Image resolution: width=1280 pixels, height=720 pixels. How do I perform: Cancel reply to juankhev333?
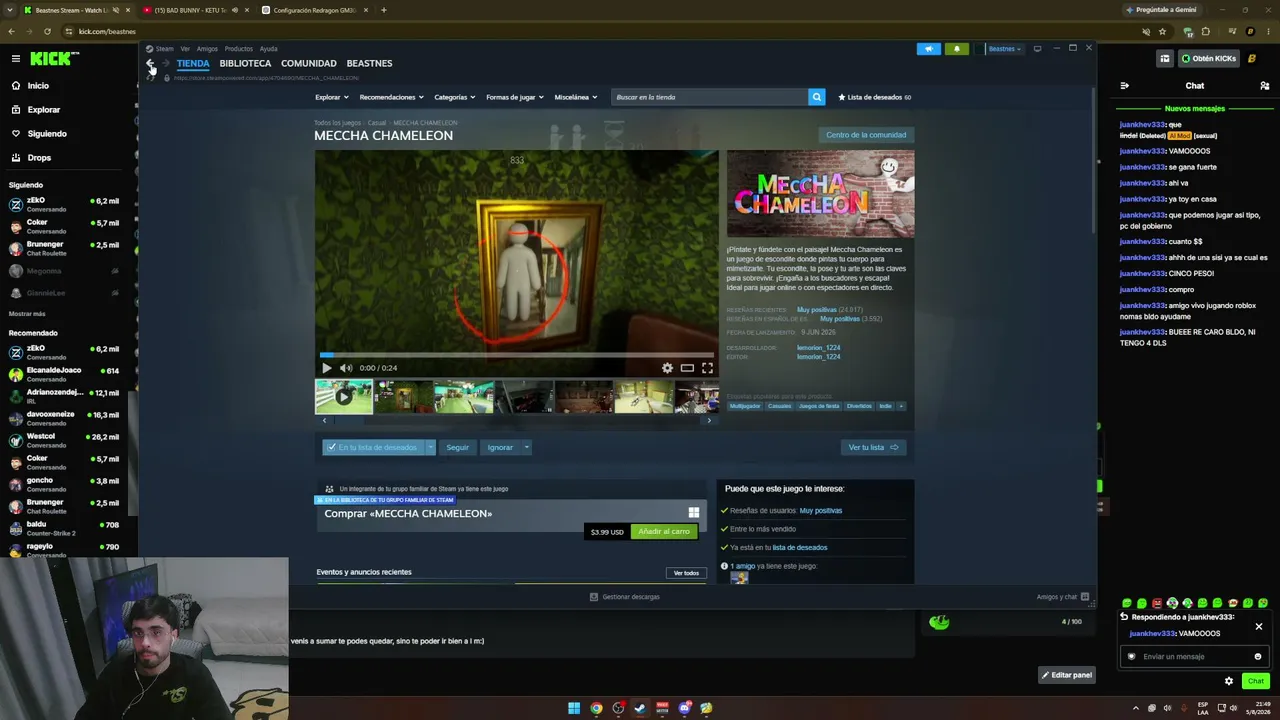pyautogui.click(x=1259, y=627)
